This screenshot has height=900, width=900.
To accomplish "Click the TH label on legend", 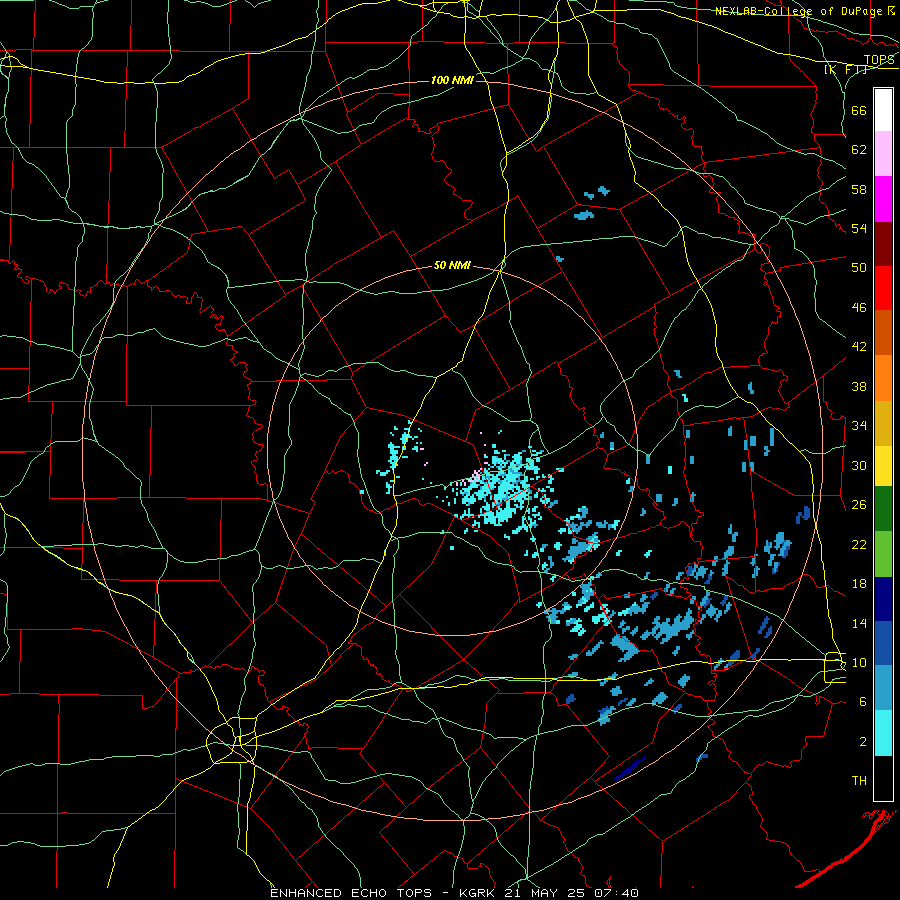I will point(859,781).
